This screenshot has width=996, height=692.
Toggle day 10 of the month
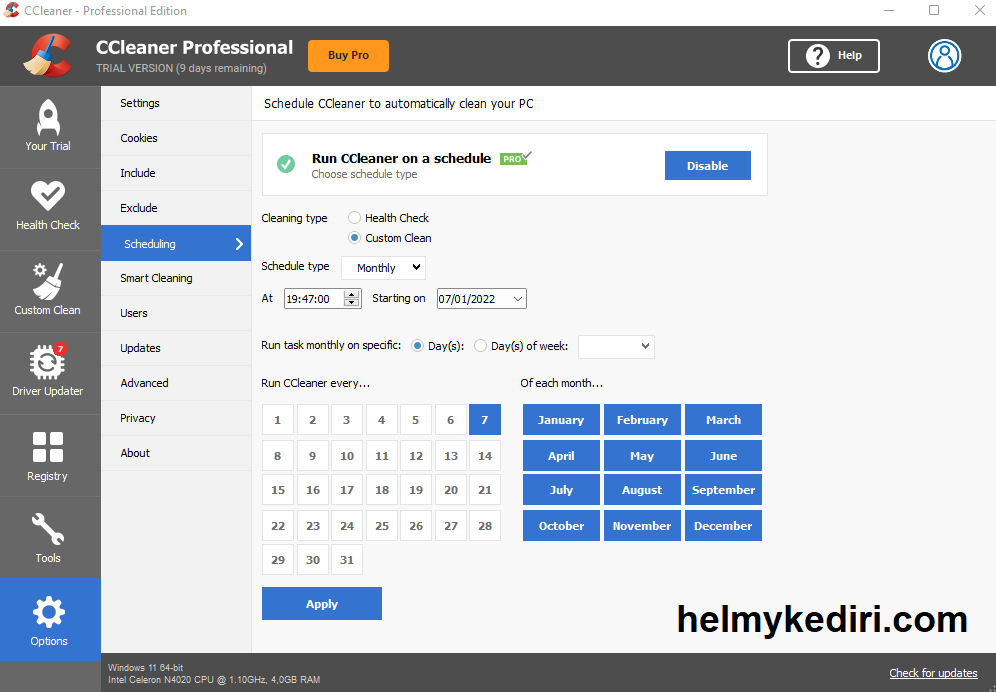pos(347,456)
